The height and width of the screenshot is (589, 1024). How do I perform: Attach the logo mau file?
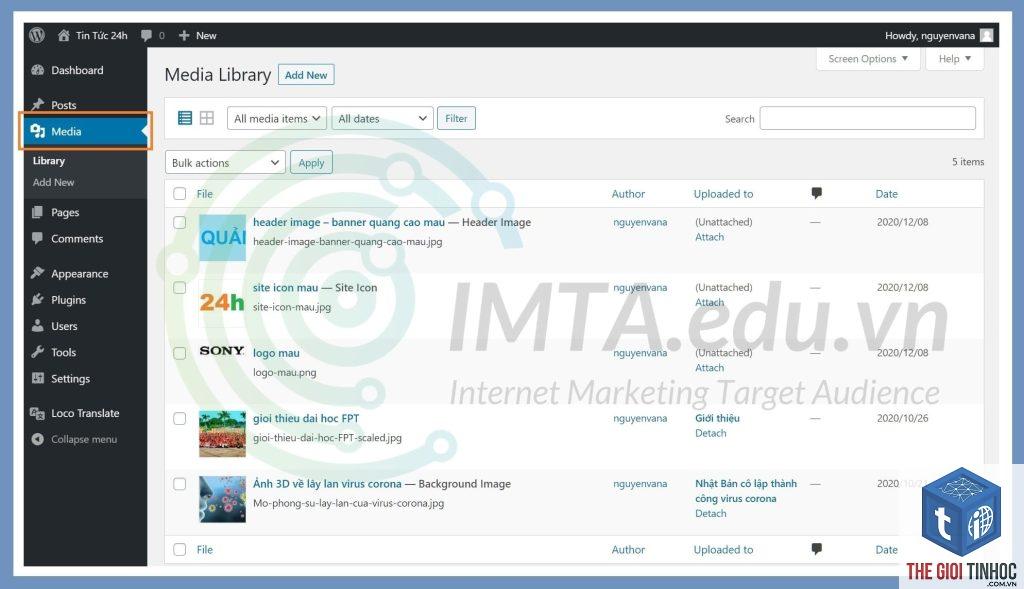click(709, 368)
